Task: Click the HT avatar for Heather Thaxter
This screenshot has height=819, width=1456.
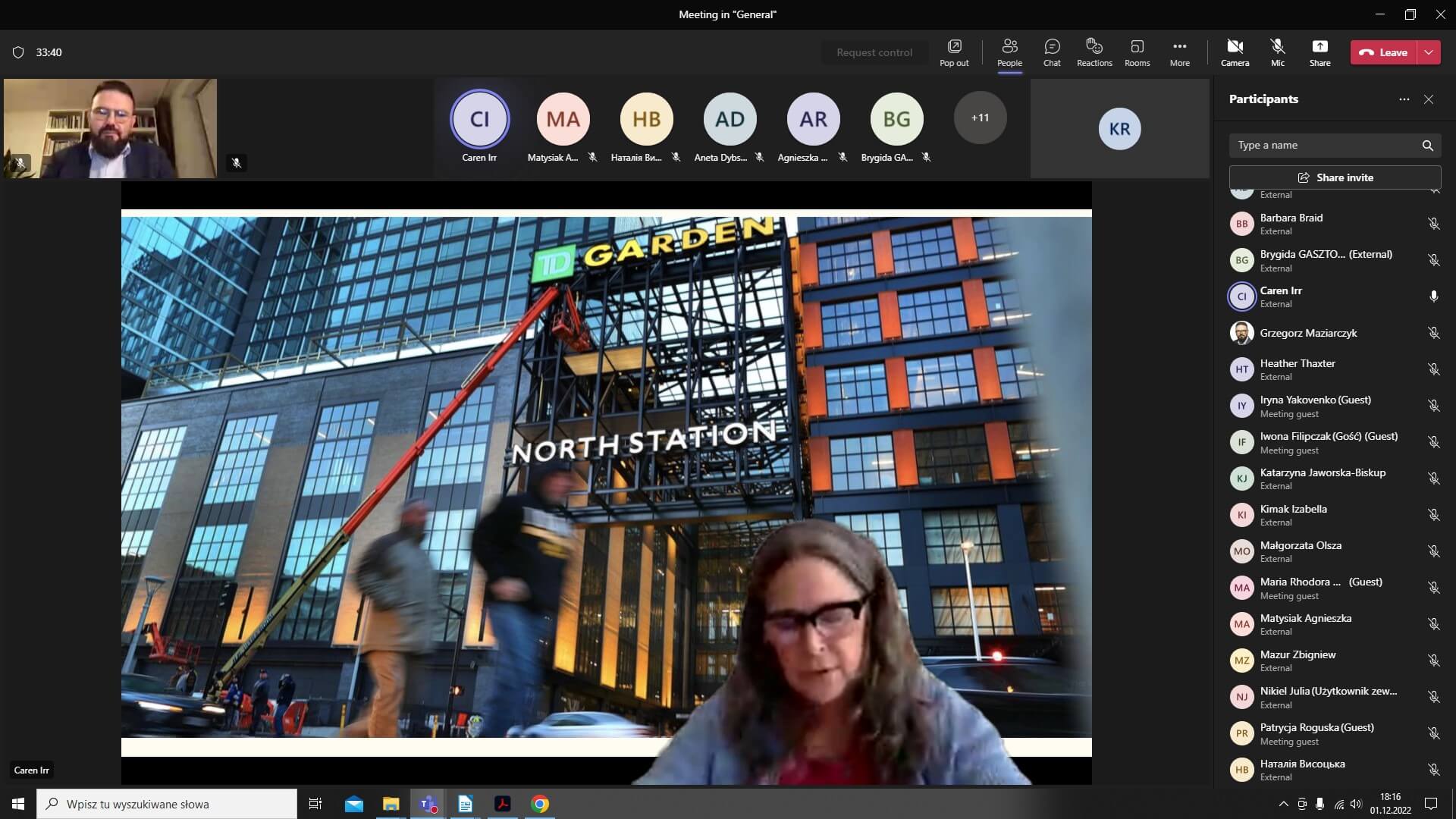Action: click(x=1241, y=369)
